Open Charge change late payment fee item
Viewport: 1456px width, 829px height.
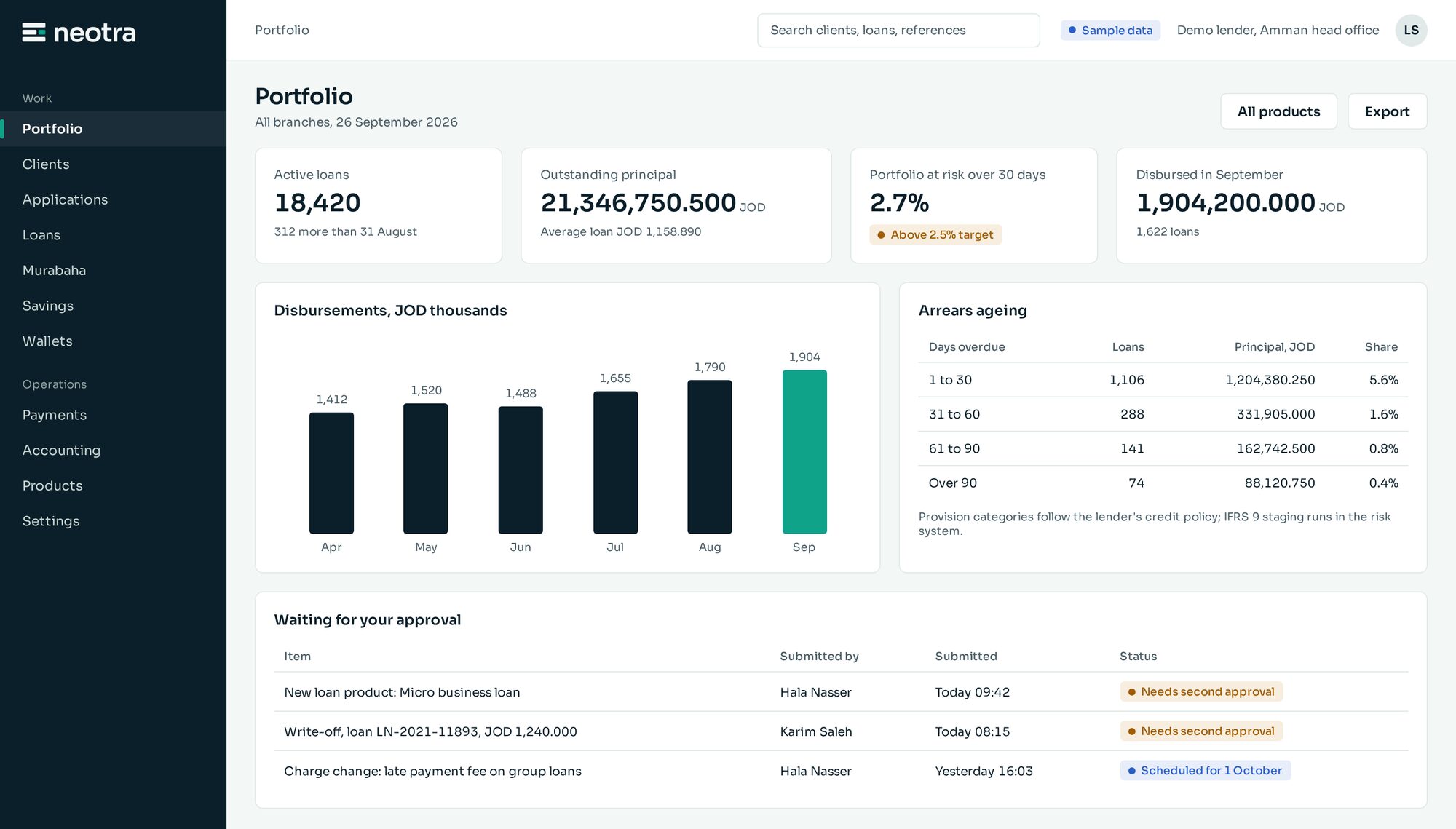click(841, 771)
